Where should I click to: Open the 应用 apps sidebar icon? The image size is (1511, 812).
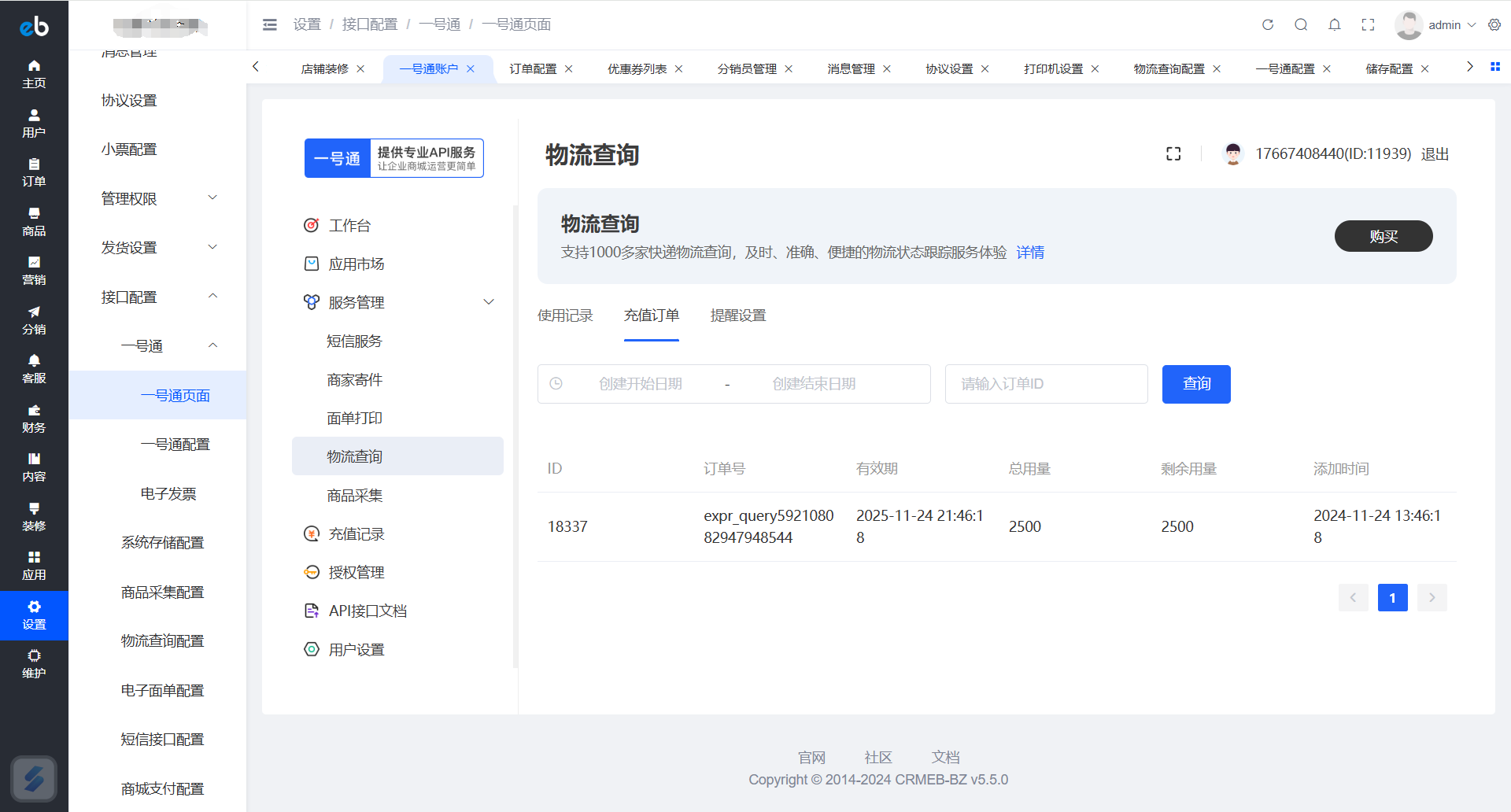(x=34, y=566)
